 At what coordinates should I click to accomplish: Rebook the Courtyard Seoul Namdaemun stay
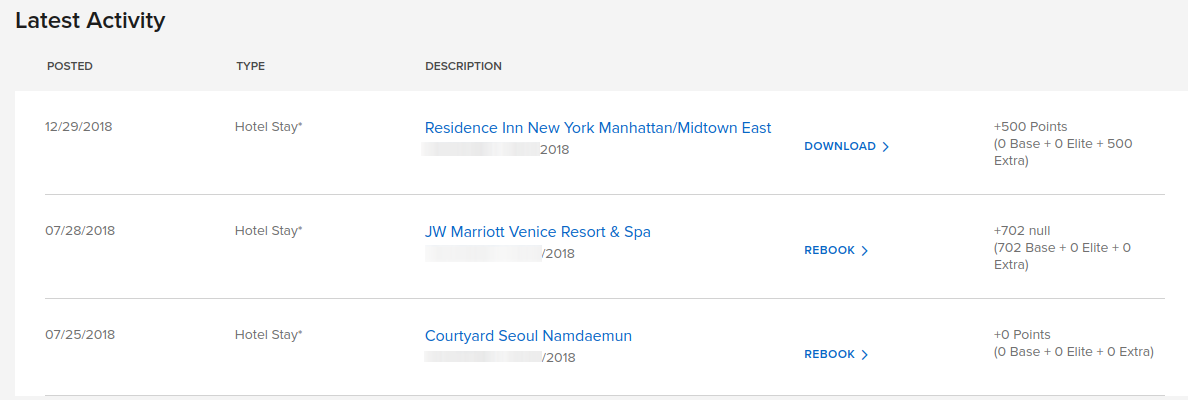836,355
